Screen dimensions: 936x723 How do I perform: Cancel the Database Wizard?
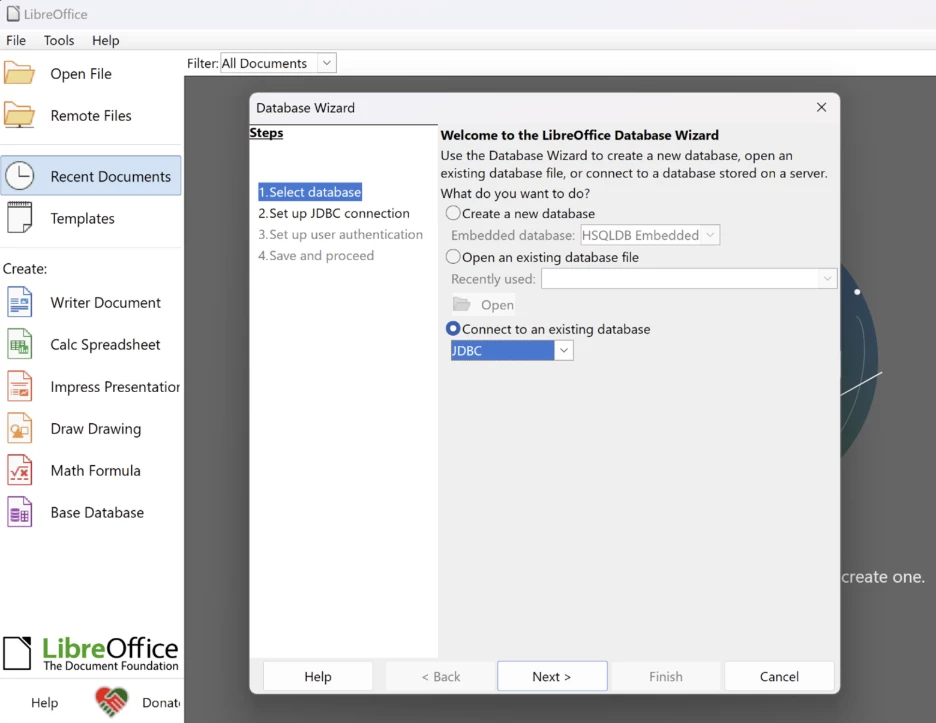pos(779,676)
